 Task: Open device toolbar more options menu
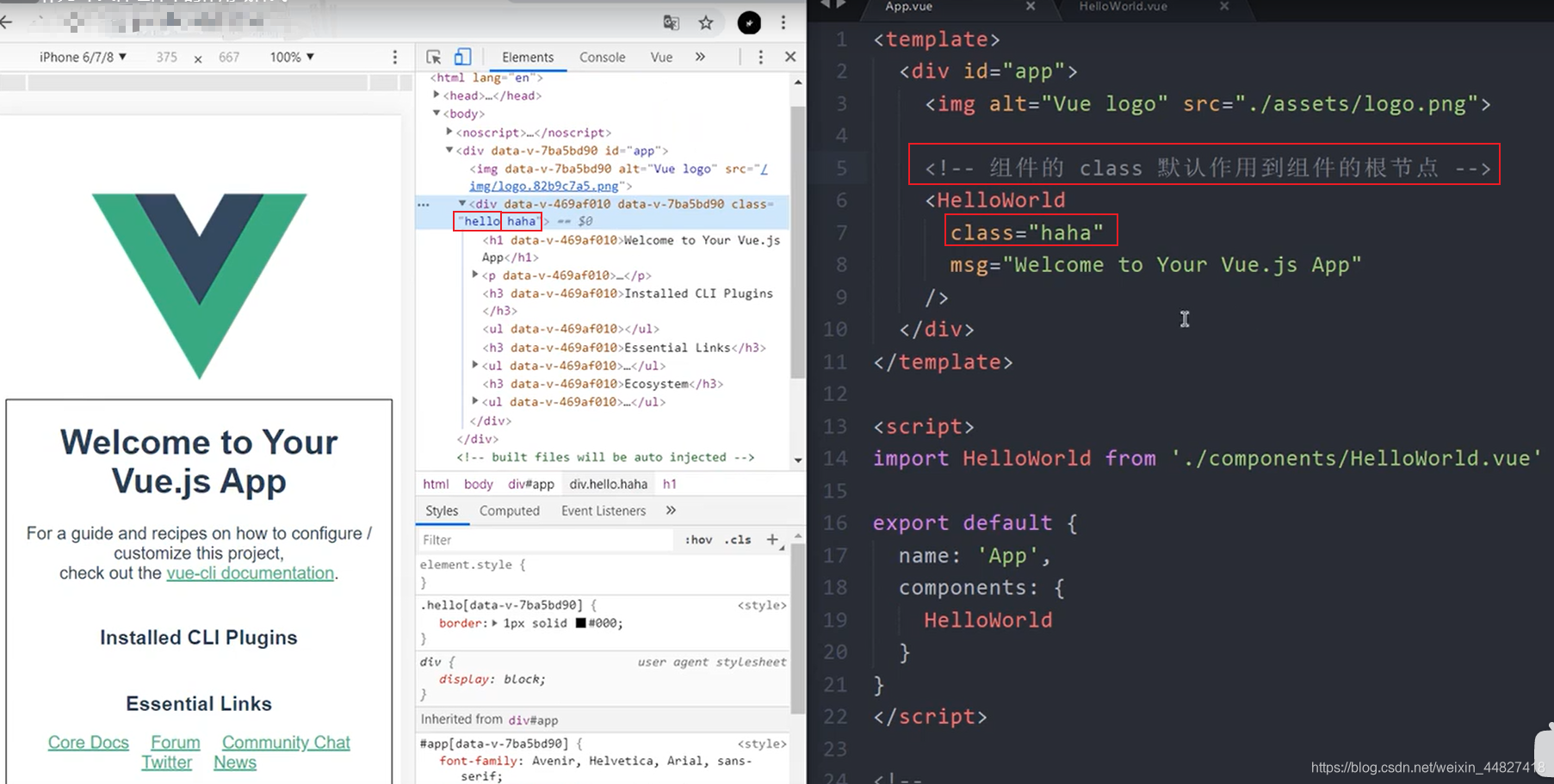tap(395, 57)
